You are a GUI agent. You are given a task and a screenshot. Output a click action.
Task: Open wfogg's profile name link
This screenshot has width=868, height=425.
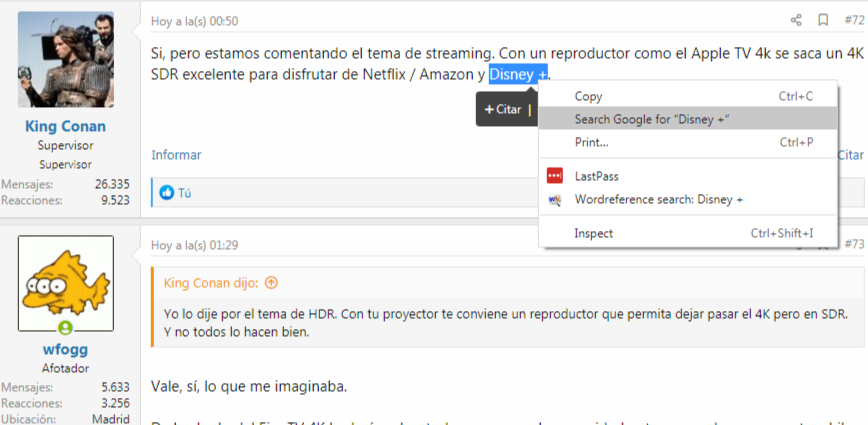coord(65,349)
